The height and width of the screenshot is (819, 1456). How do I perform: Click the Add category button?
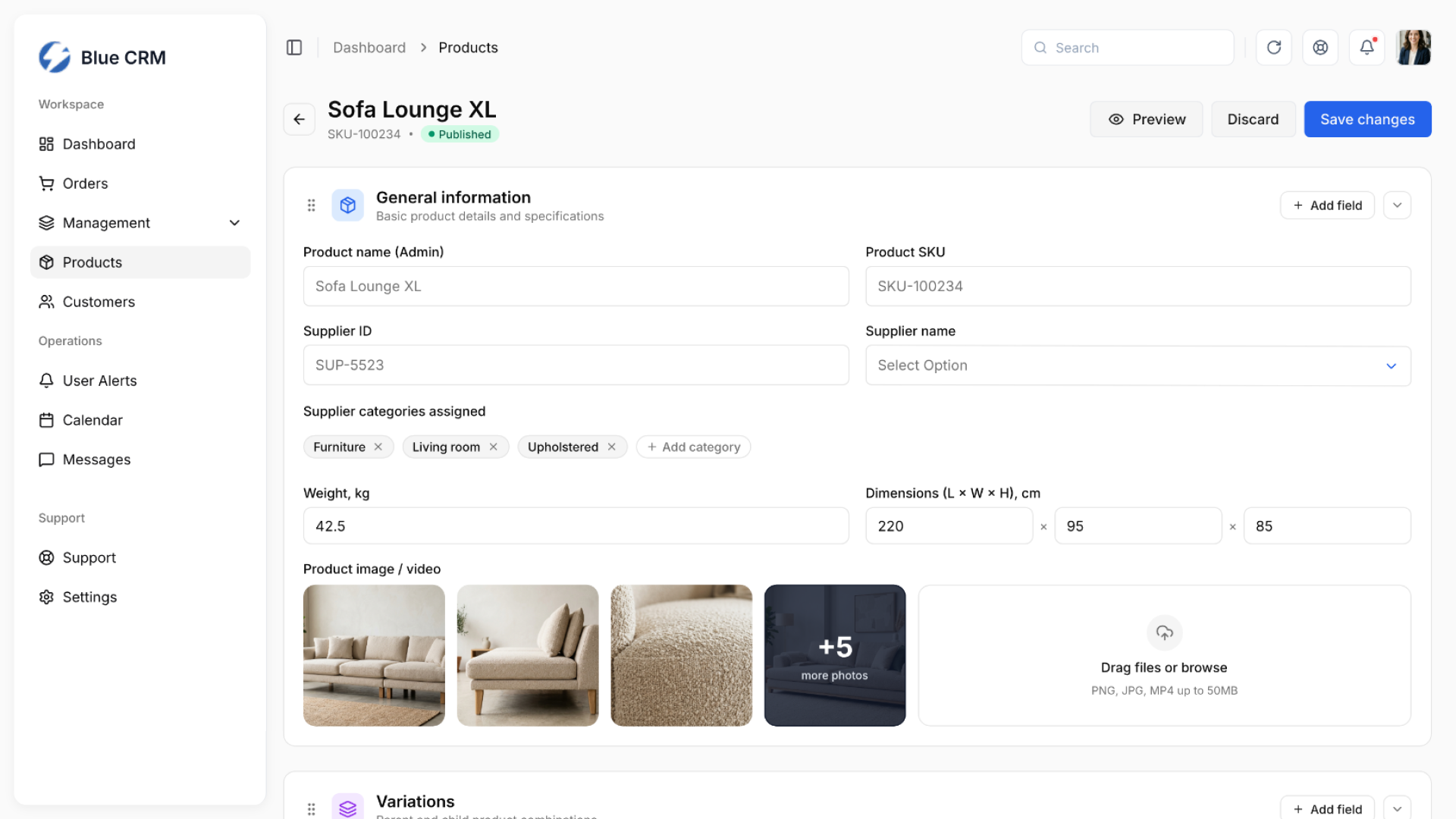point(693,447)
